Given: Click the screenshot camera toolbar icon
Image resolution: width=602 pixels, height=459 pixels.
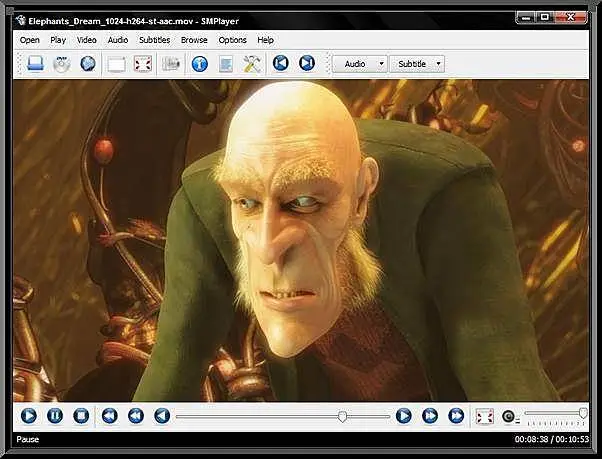Looking at the screenshot, I should [171, 64].
